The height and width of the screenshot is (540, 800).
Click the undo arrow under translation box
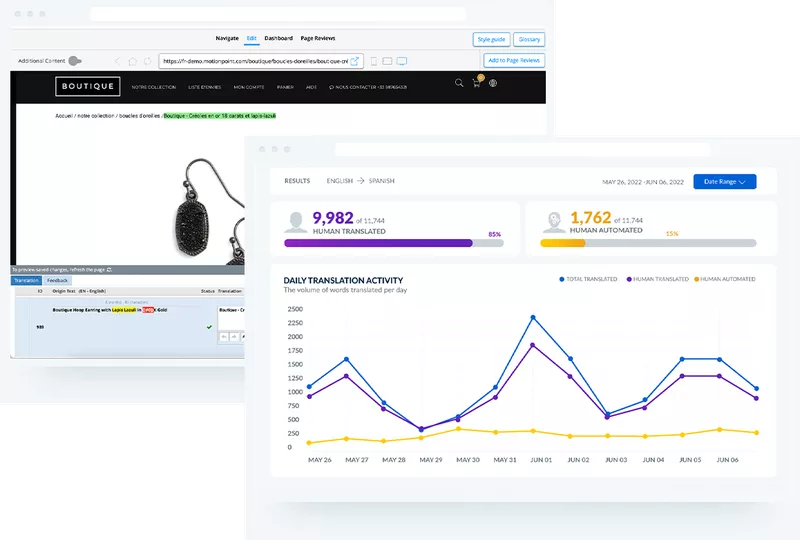224,337
